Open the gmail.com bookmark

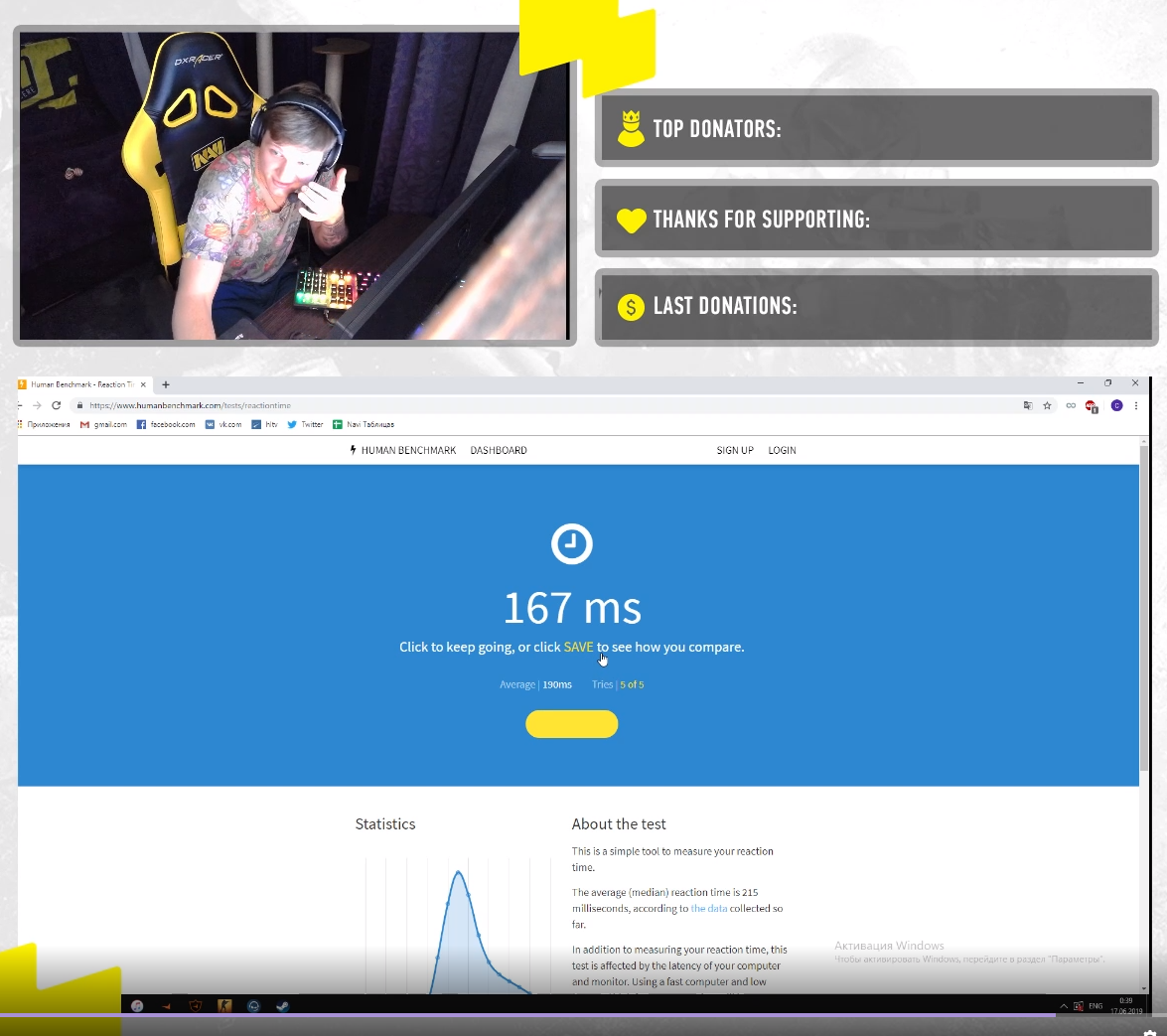(x=103, y=424)
